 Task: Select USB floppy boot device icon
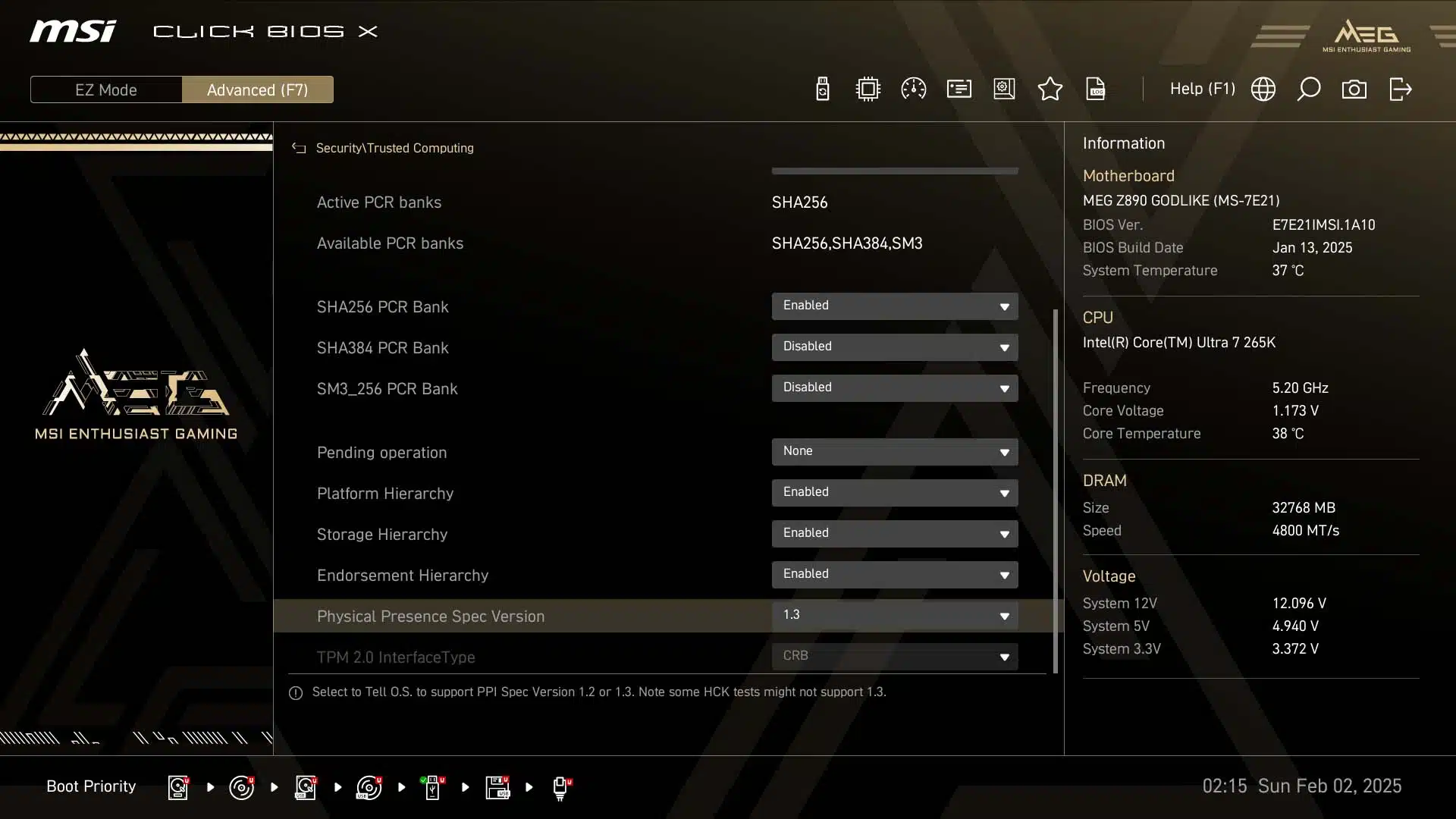(x=497, y=787)
